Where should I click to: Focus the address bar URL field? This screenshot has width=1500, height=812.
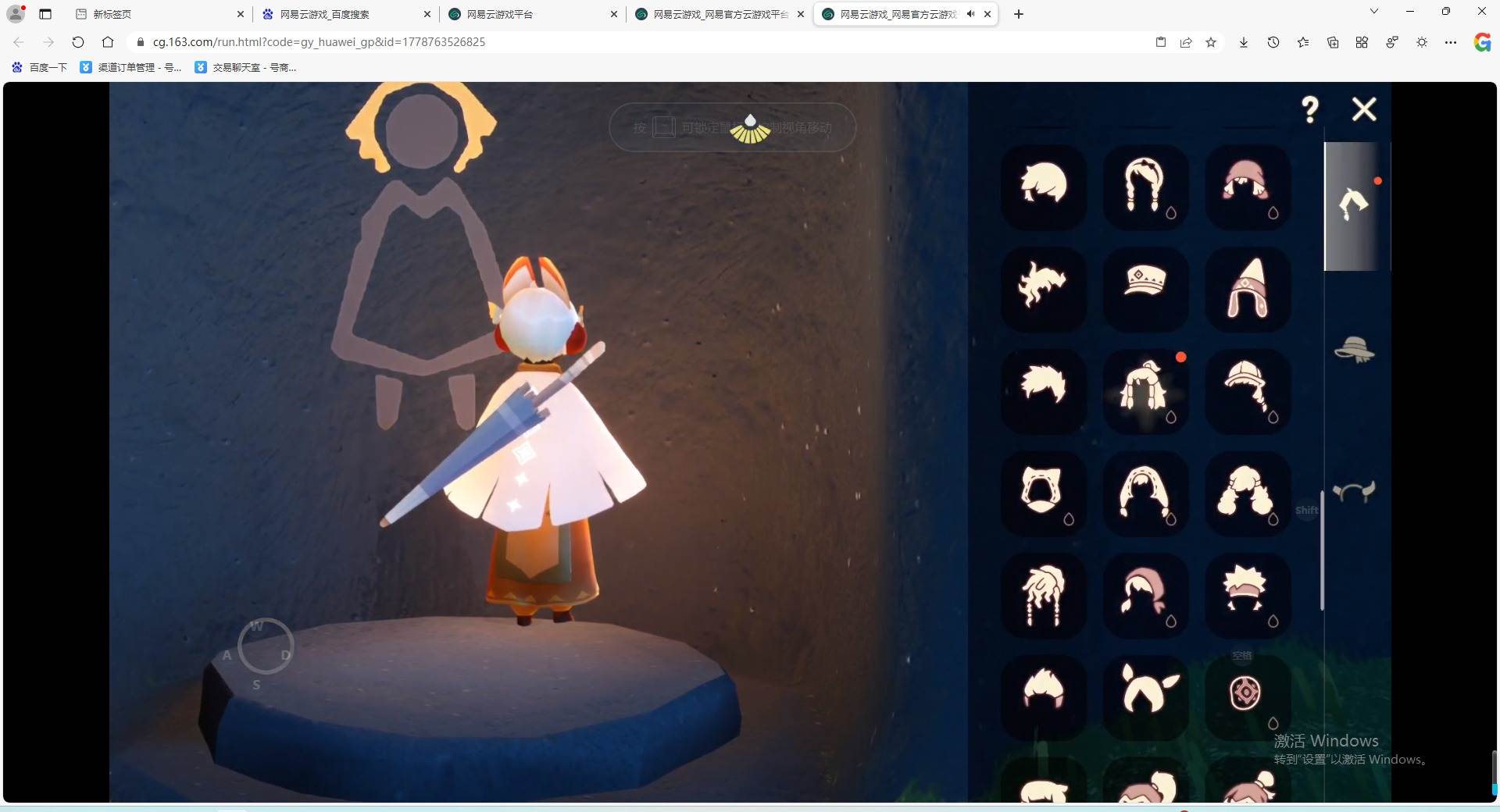point(641,42)
